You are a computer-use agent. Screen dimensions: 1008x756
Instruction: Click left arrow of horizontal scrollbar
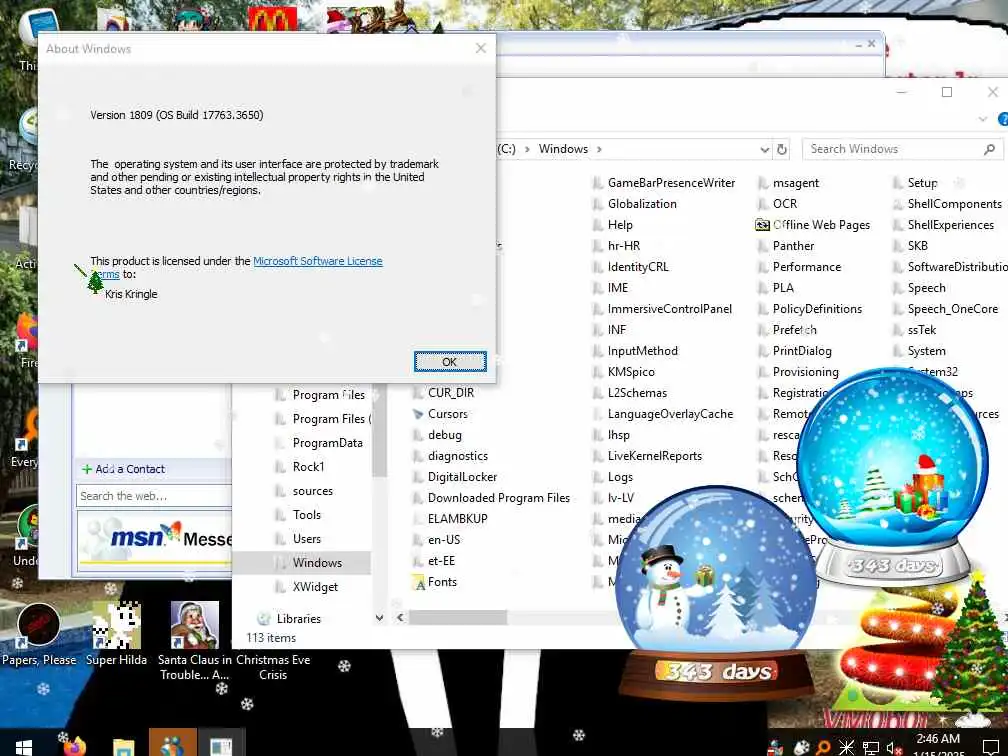click(x=400, y=618)
